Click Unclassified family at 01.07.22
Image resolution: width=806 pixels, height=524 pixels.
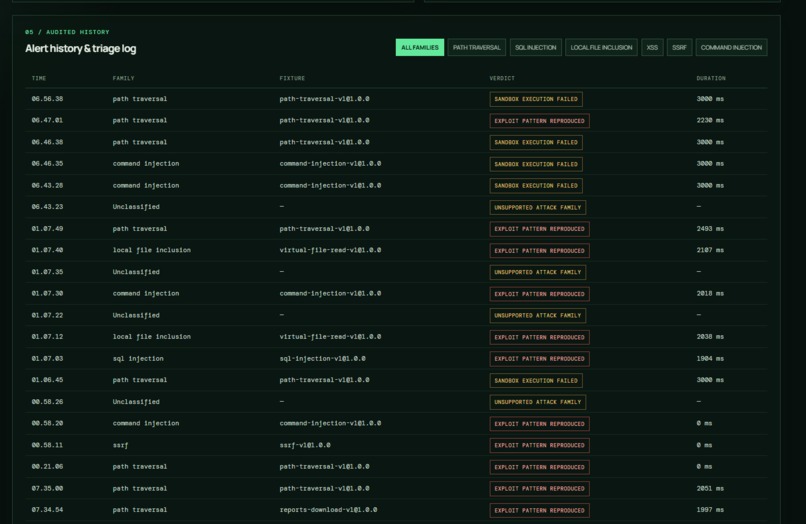pyautogui.click(x=136, y=315)
